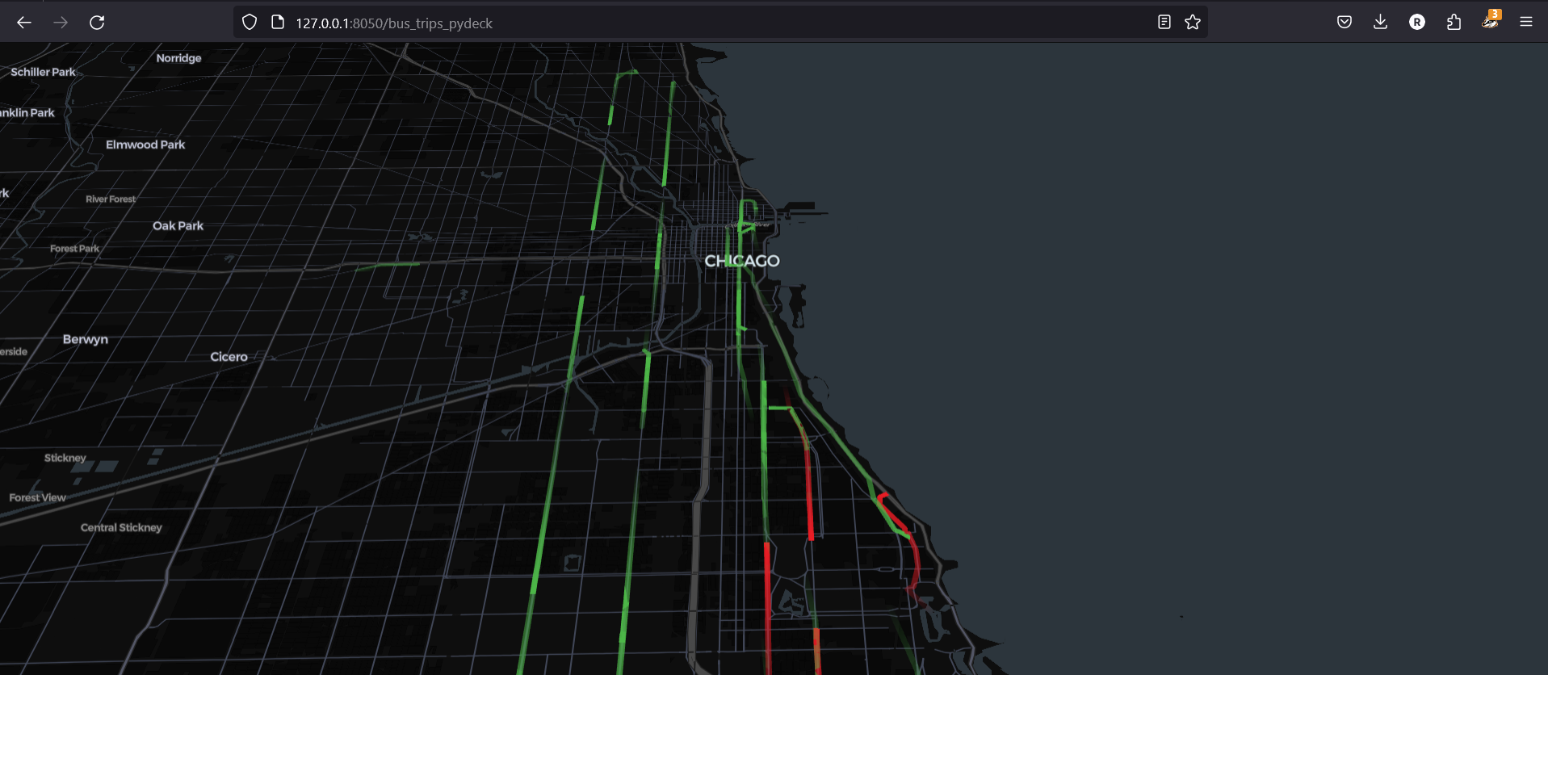
Task: Reload the bus_trips_pydeck page
Action: tap(97, 23)
